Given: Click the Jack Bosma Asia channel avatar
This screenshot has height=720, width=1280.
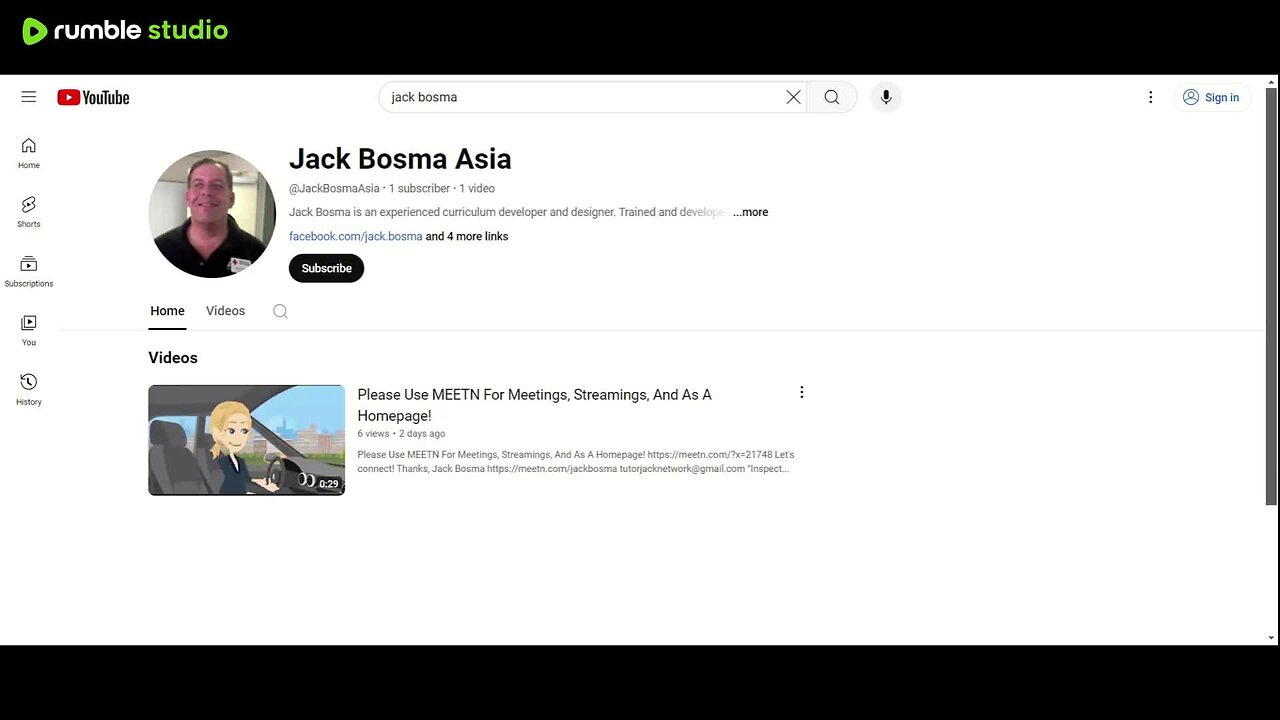Looking at the screenshot, I should (212, 214).
